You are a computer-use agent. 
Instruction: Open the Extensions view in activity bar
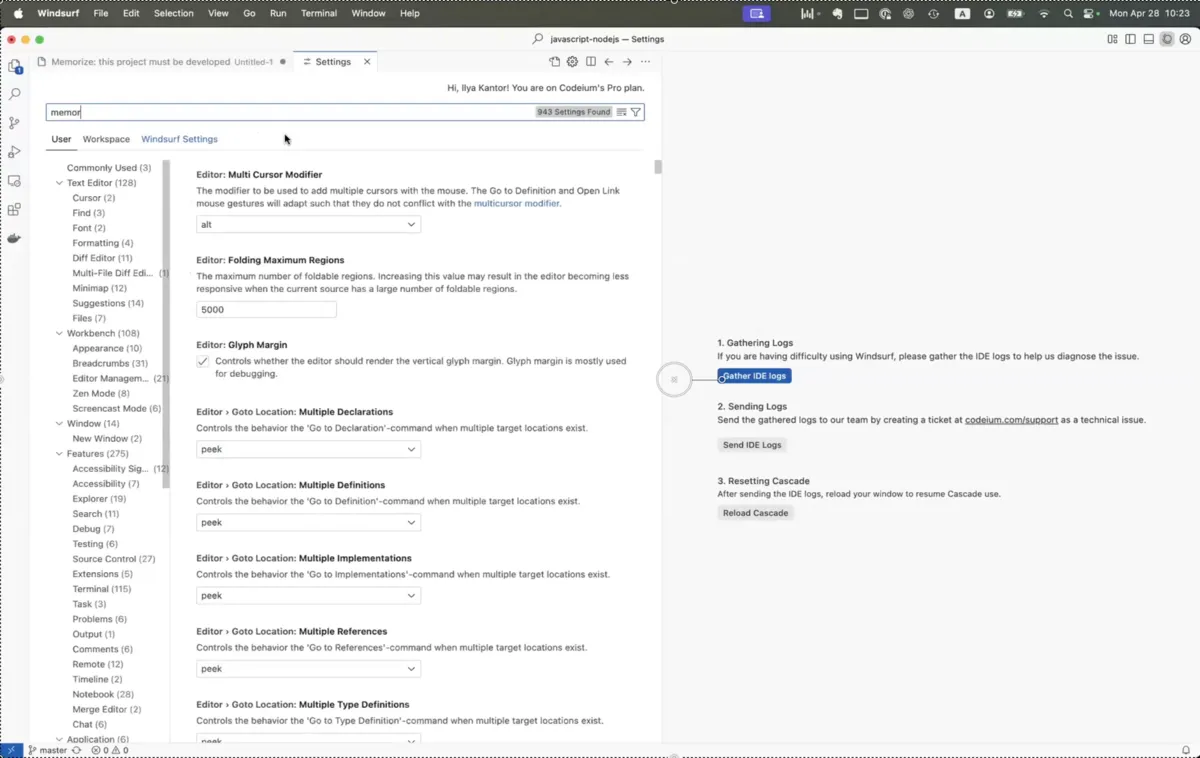14,210
